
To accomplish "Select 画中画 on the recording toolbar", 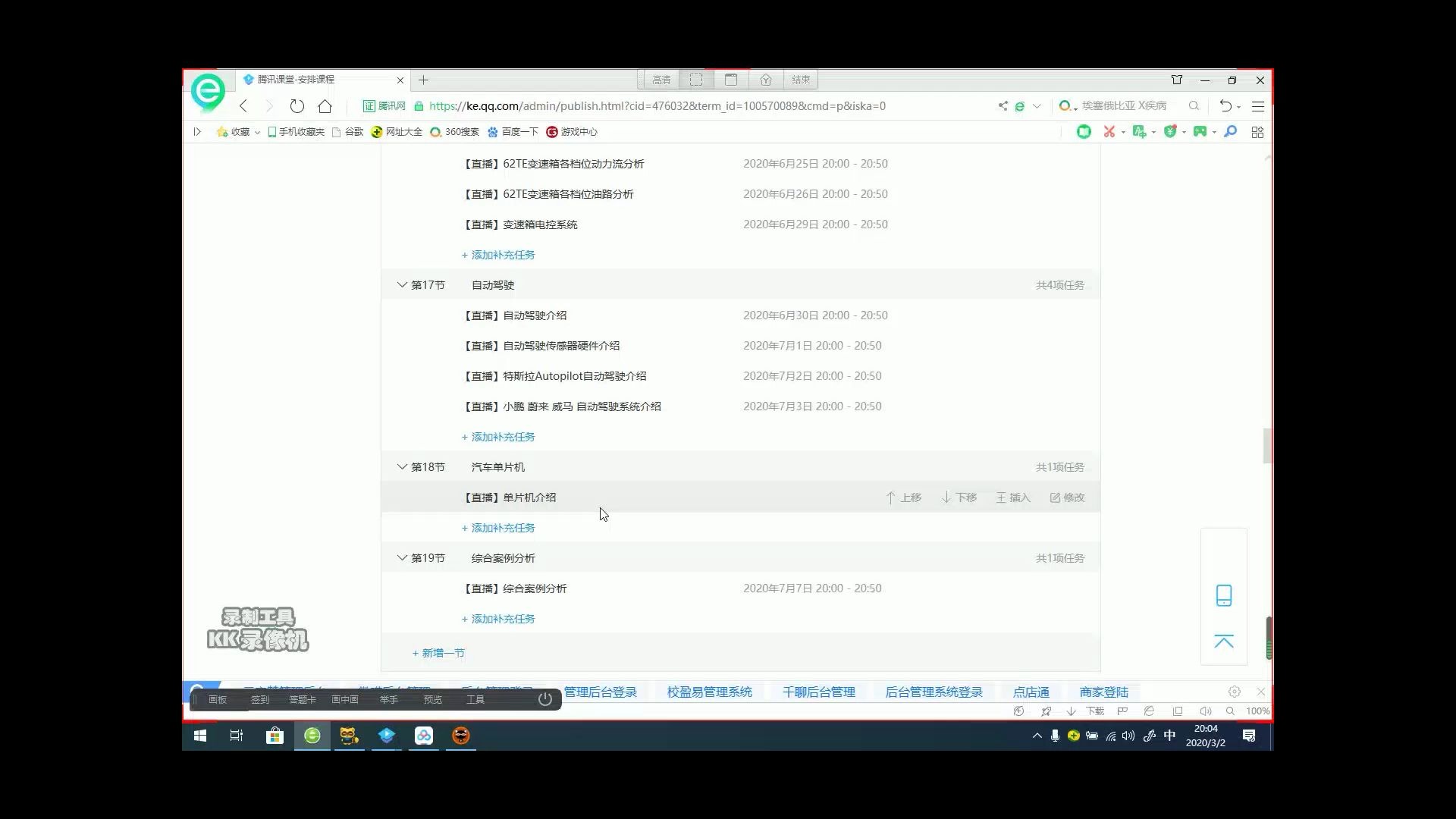I will [345, 699].
